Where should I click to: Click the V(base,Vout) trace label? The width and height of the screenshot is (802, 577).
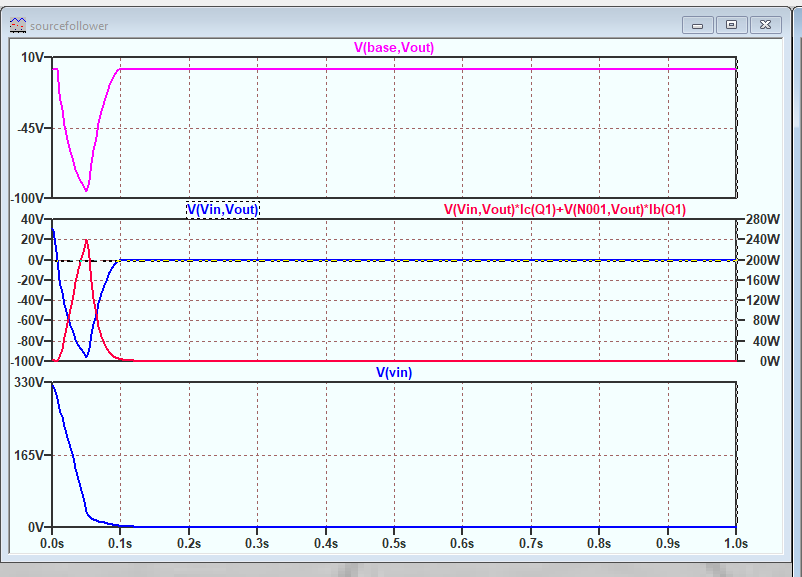click(394, 48)
